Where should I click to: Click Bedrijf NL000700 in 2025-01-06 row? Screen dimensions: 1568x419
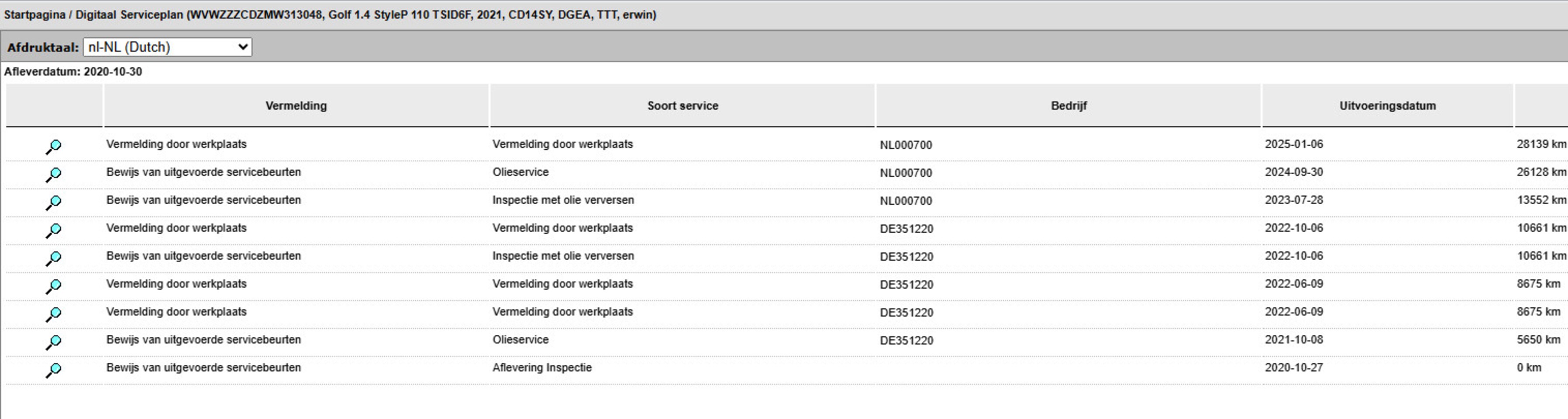coord(906,145)
